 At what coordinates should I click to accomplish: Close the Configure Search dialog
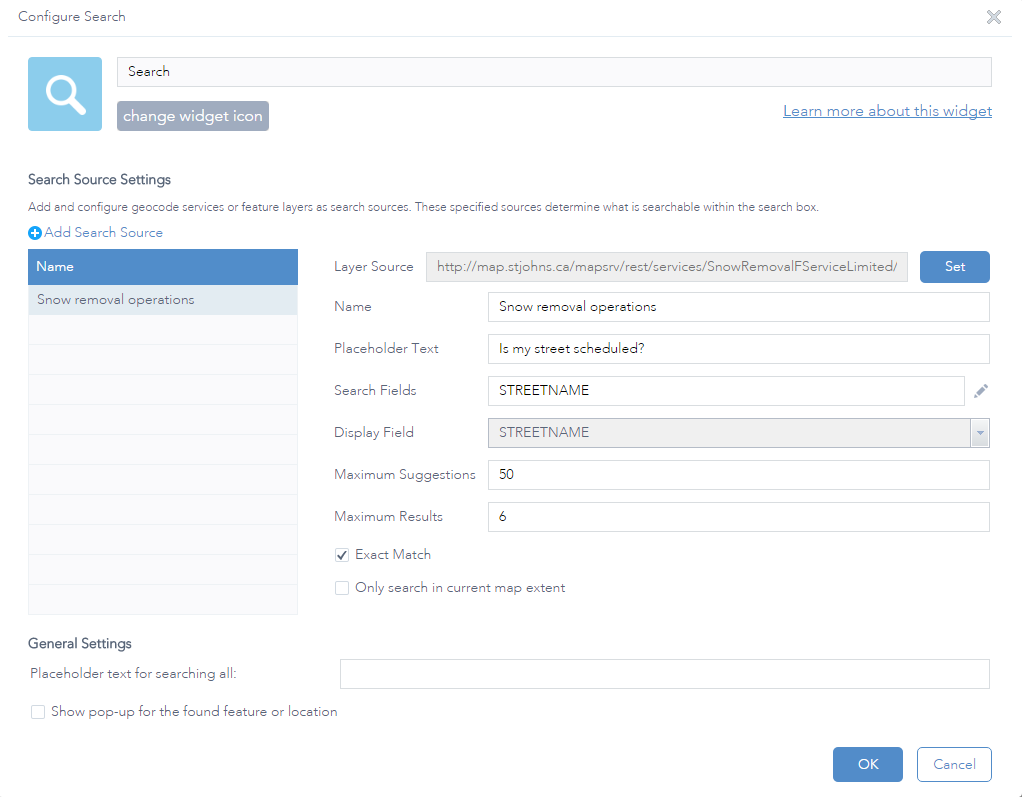[993, 17]
